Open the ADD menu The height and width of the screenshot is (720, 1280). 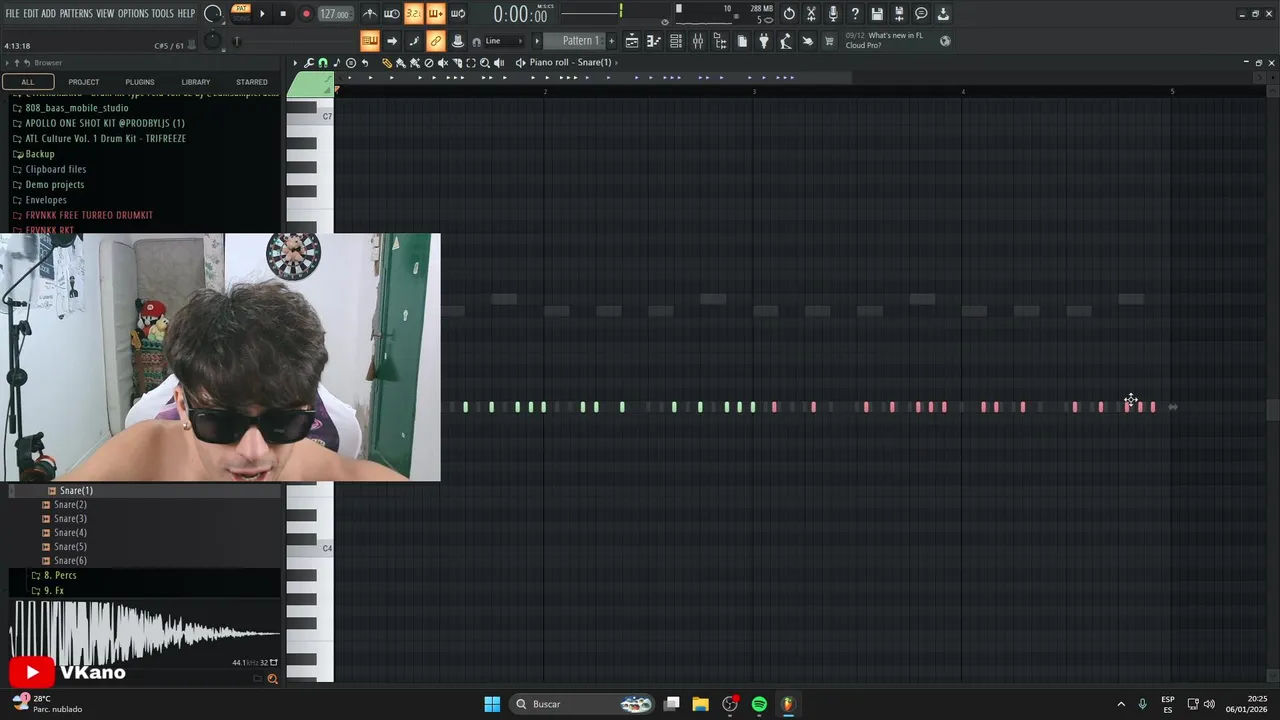[x=49, y=13]
